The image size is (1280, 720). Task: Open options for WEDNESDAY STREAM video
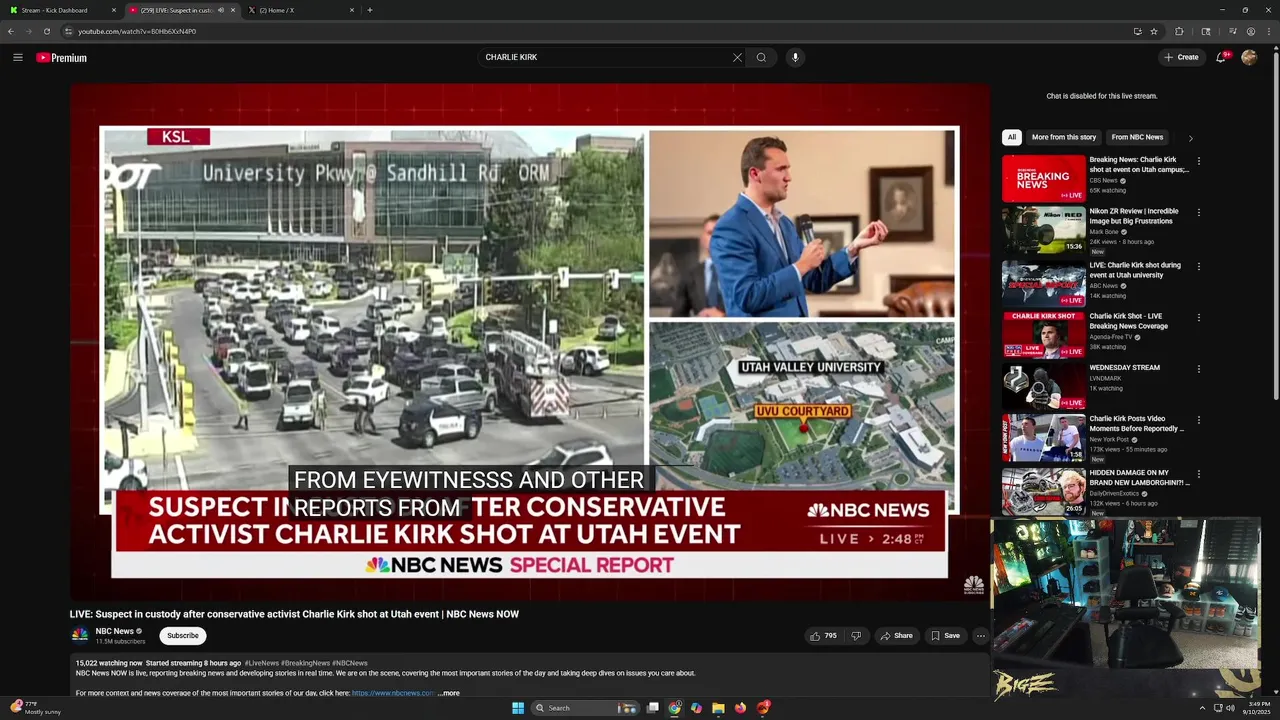click(x=1198, y=369)
